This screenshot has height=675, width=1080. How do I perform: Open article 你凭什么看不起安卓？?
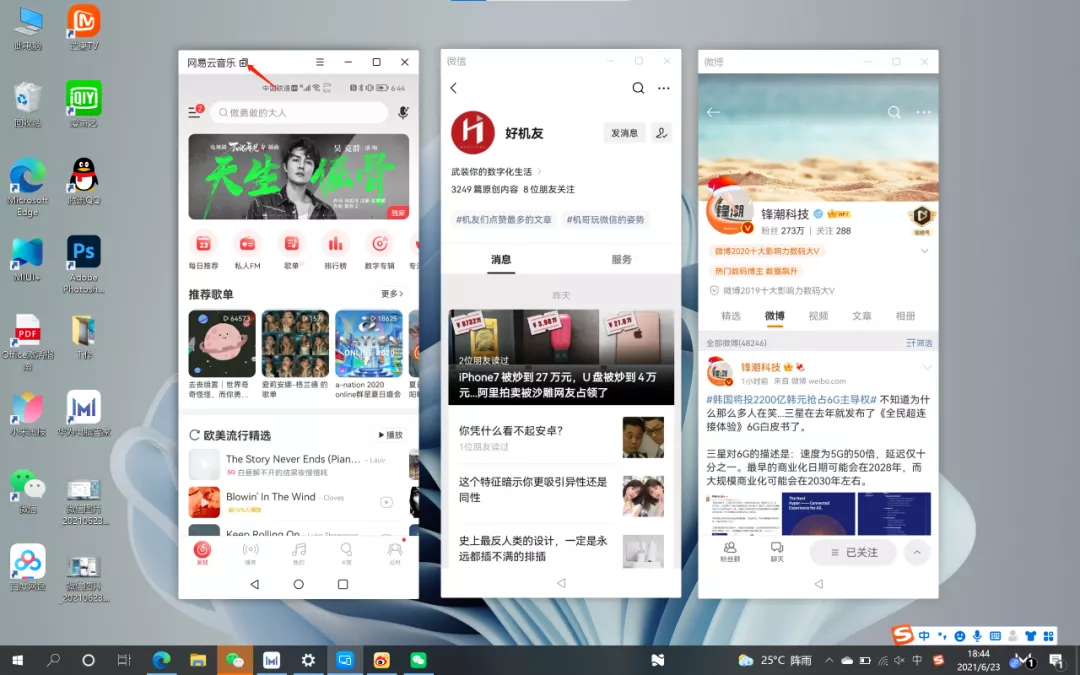tap(561, 438)
